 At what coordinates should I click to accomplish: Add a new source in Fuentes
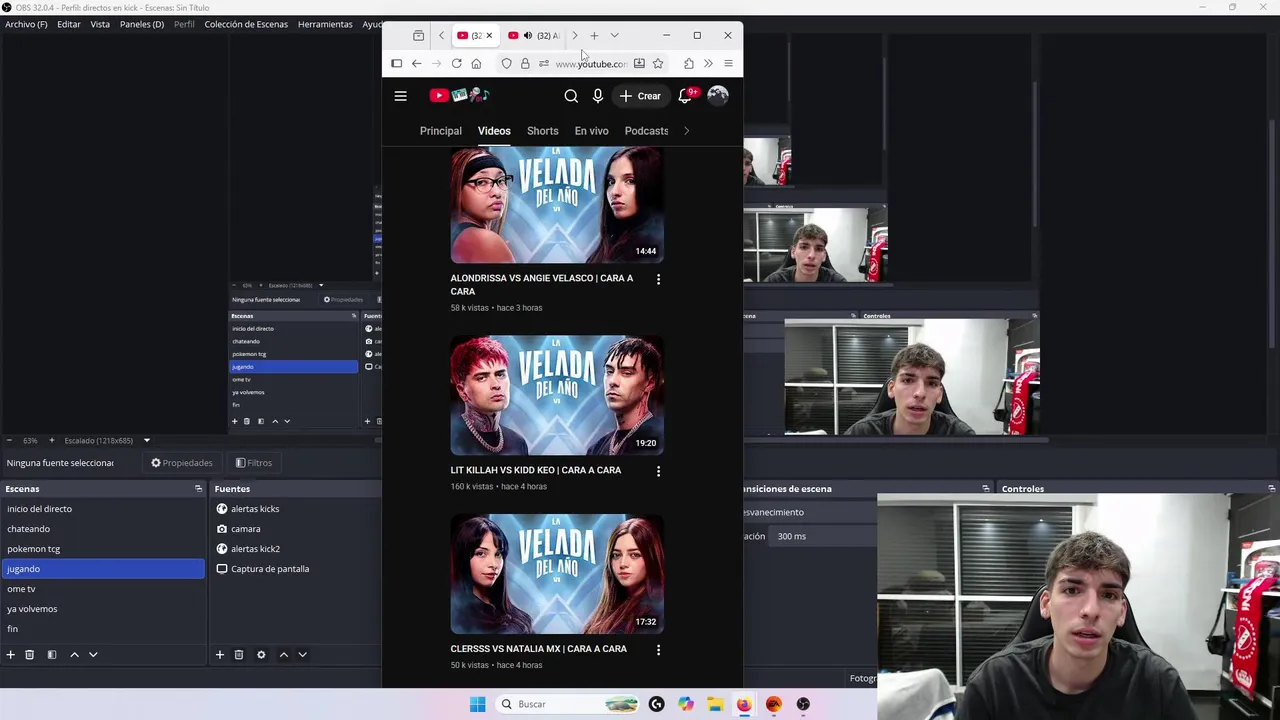click(x=220, y=655)
